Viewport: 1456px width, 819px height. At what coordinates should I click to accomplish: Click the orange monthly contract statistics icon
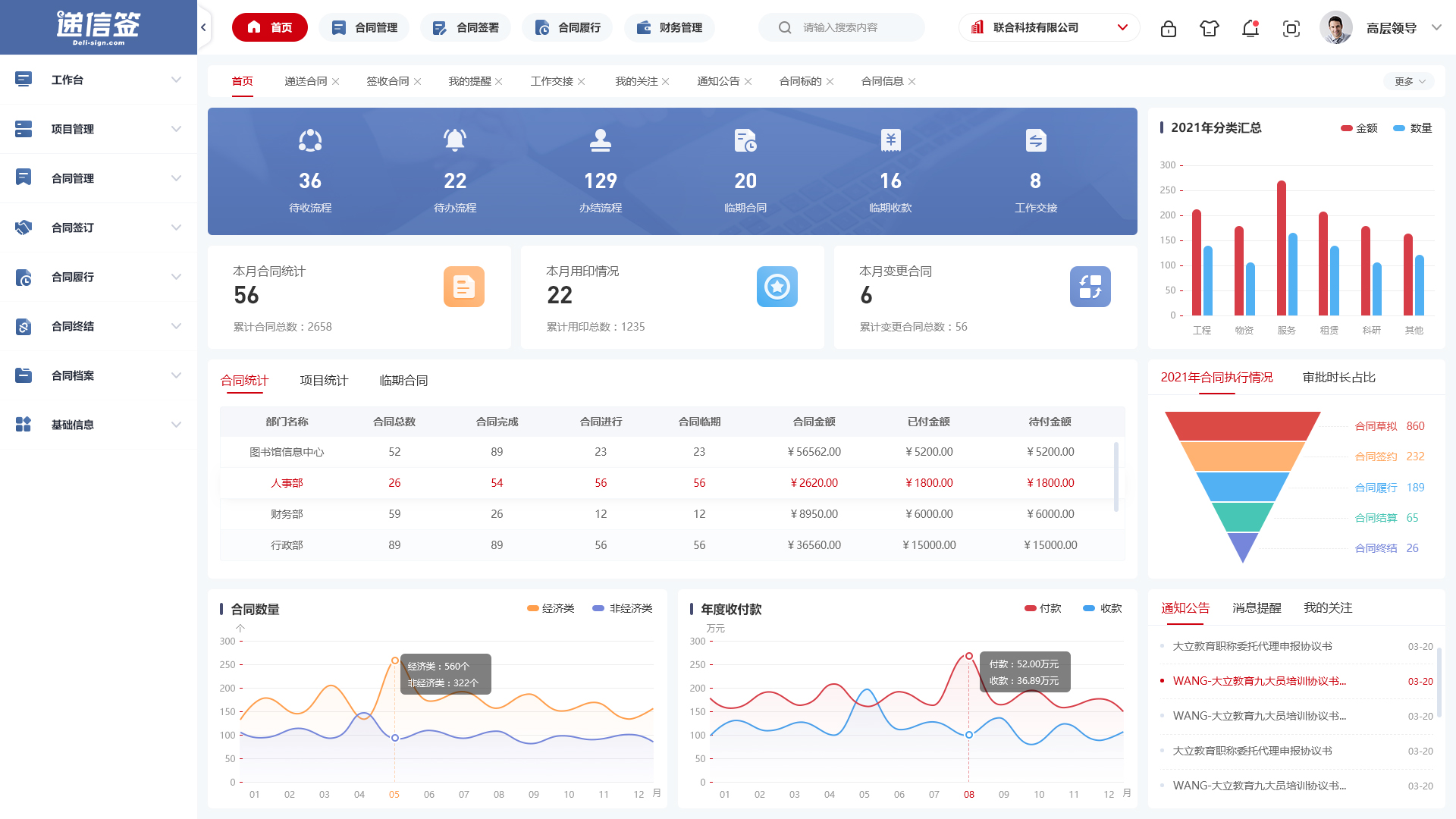[x=463, y=287]
